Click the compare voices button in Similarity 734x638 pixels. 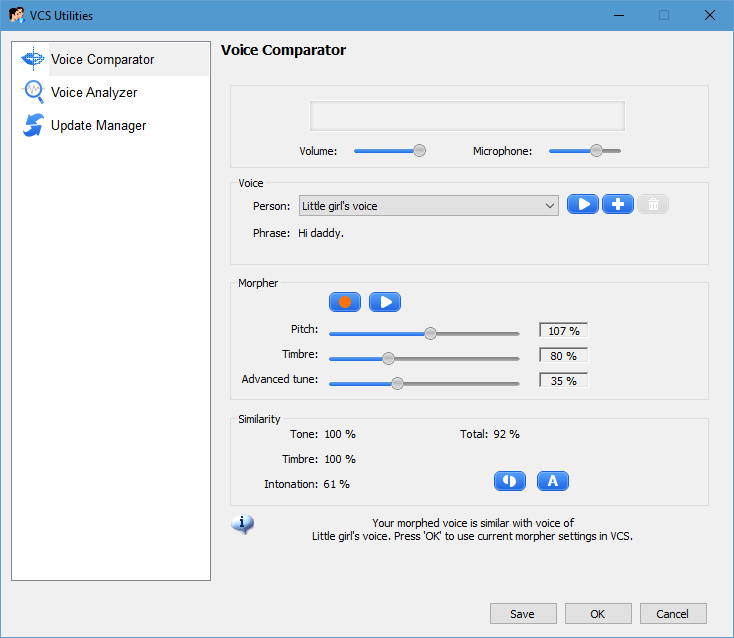pos(509,481)
